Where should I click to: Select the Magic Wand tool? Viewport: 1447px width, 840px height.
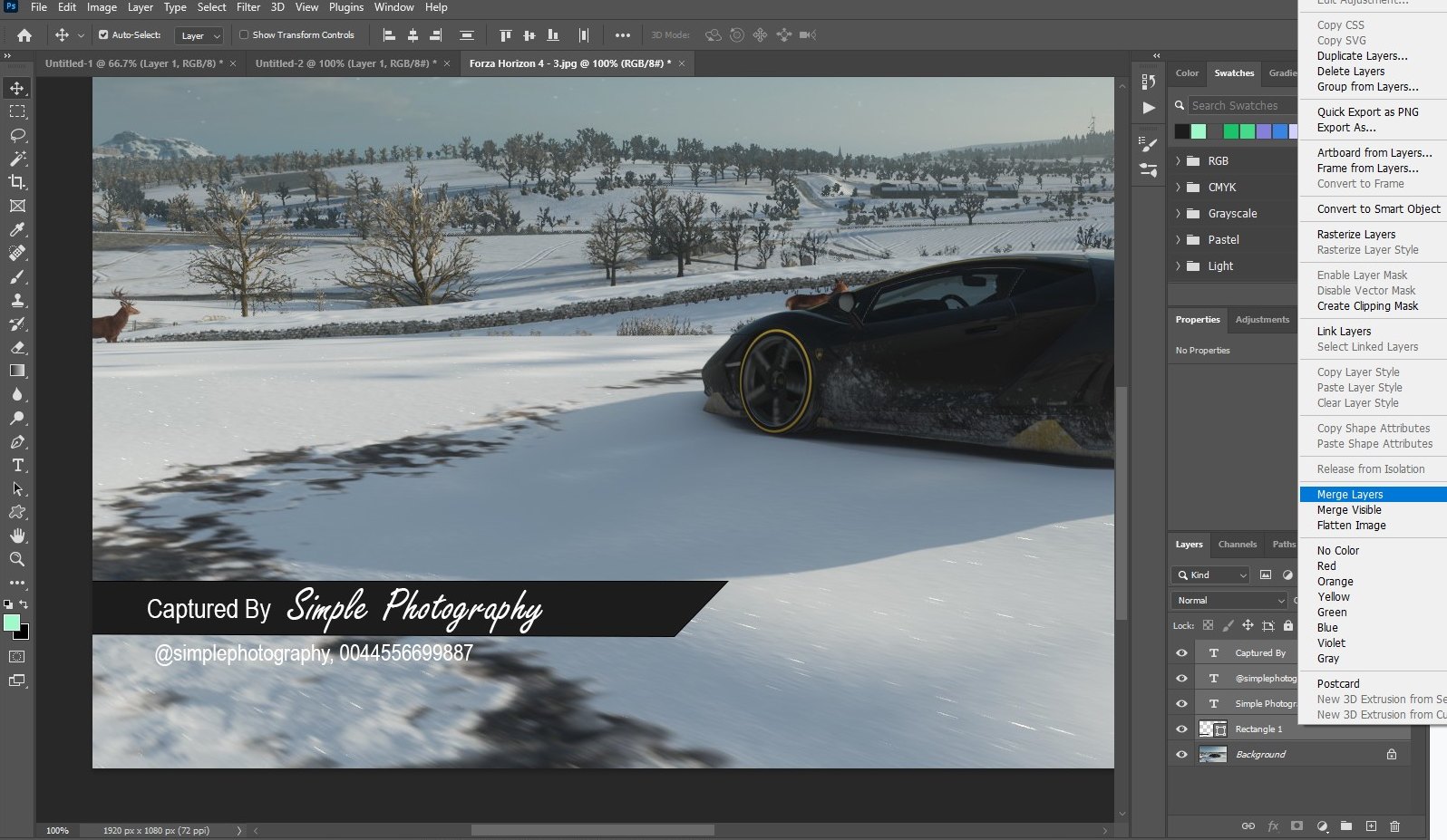[x=17, y=159]
